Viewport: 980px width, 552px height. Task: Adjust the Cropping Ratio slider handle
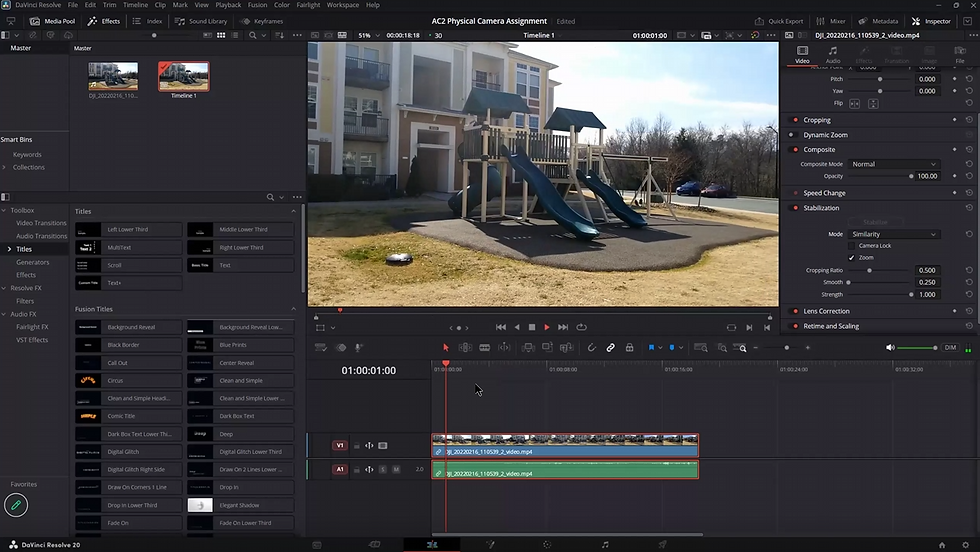coord(869,271)
